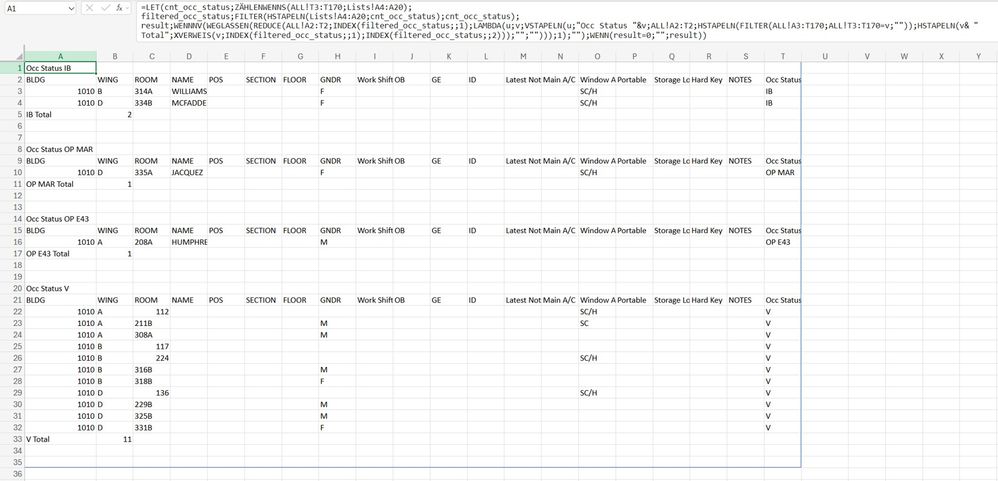Click 'NOTES' header cell in row 15
The width and height of the screenshot is (998, 481).
pyautogui.click(x=746, y=230)
